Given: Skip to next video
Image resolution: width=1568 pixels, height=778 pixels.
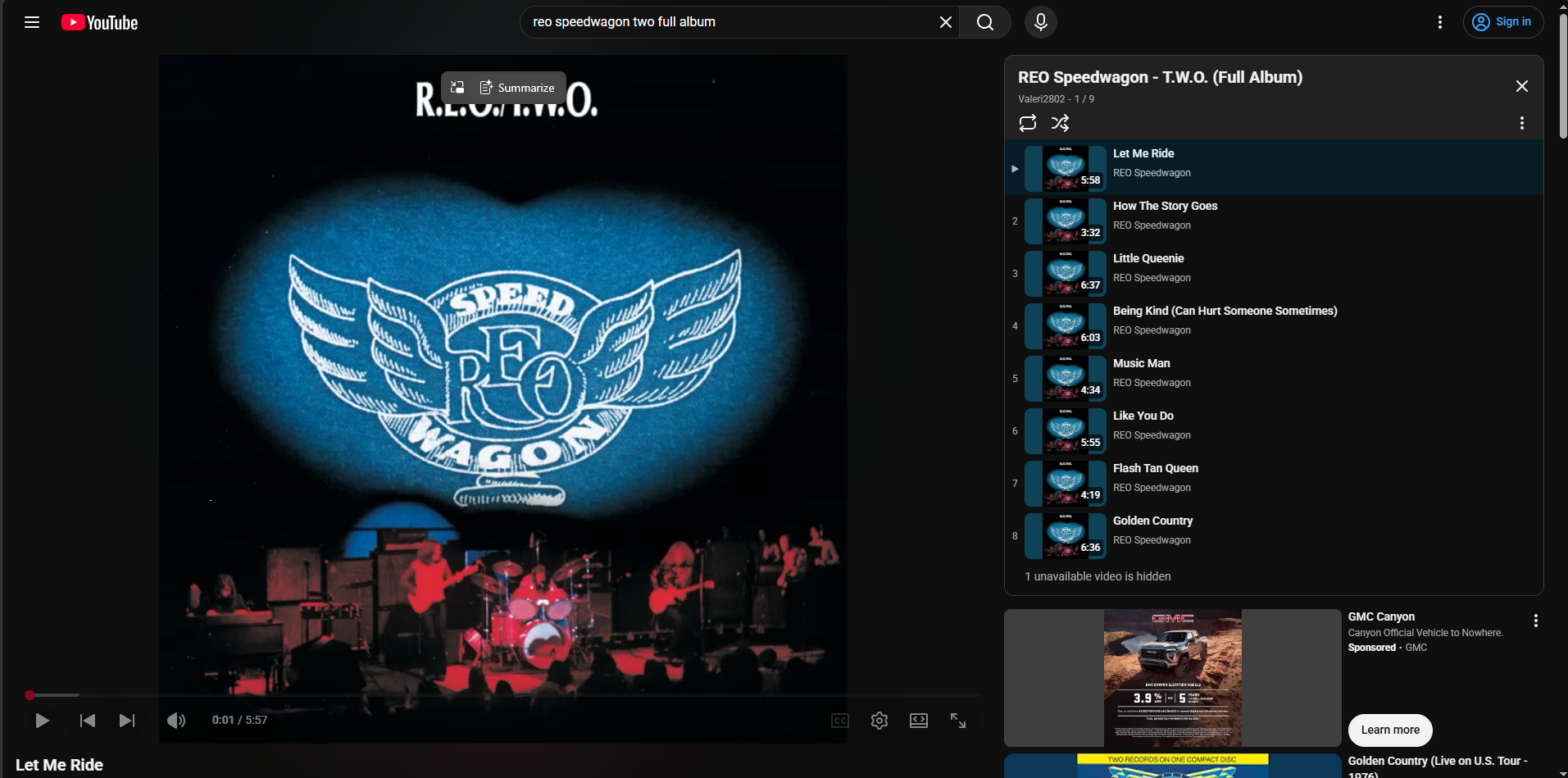Looking at the screenshot, I should (x=127, y=721).
